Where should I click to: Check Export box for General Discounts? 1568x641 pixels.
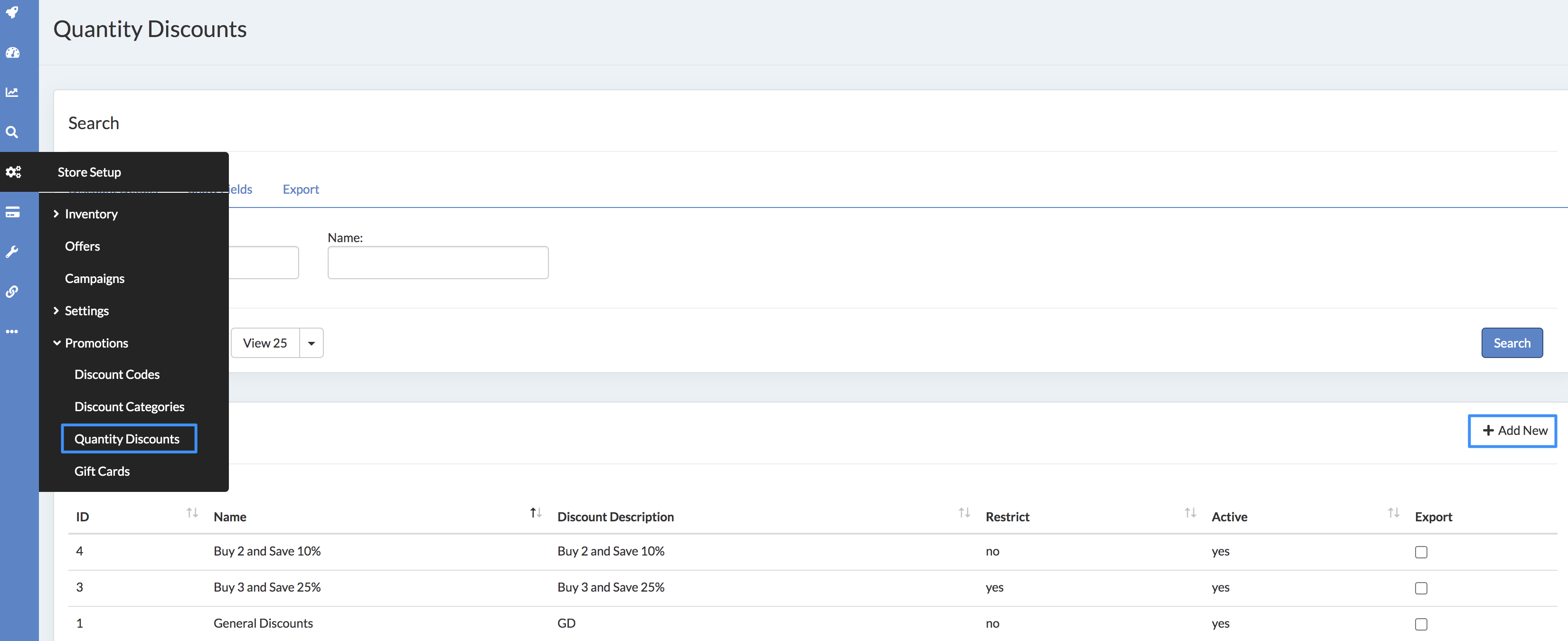[1421, 624]
